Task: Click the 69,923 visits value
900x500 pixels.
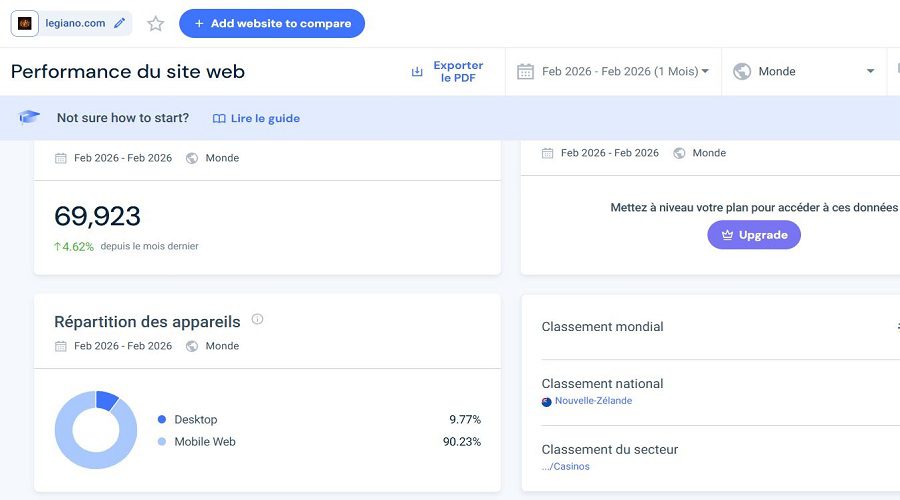Action: tap(98, 216)
